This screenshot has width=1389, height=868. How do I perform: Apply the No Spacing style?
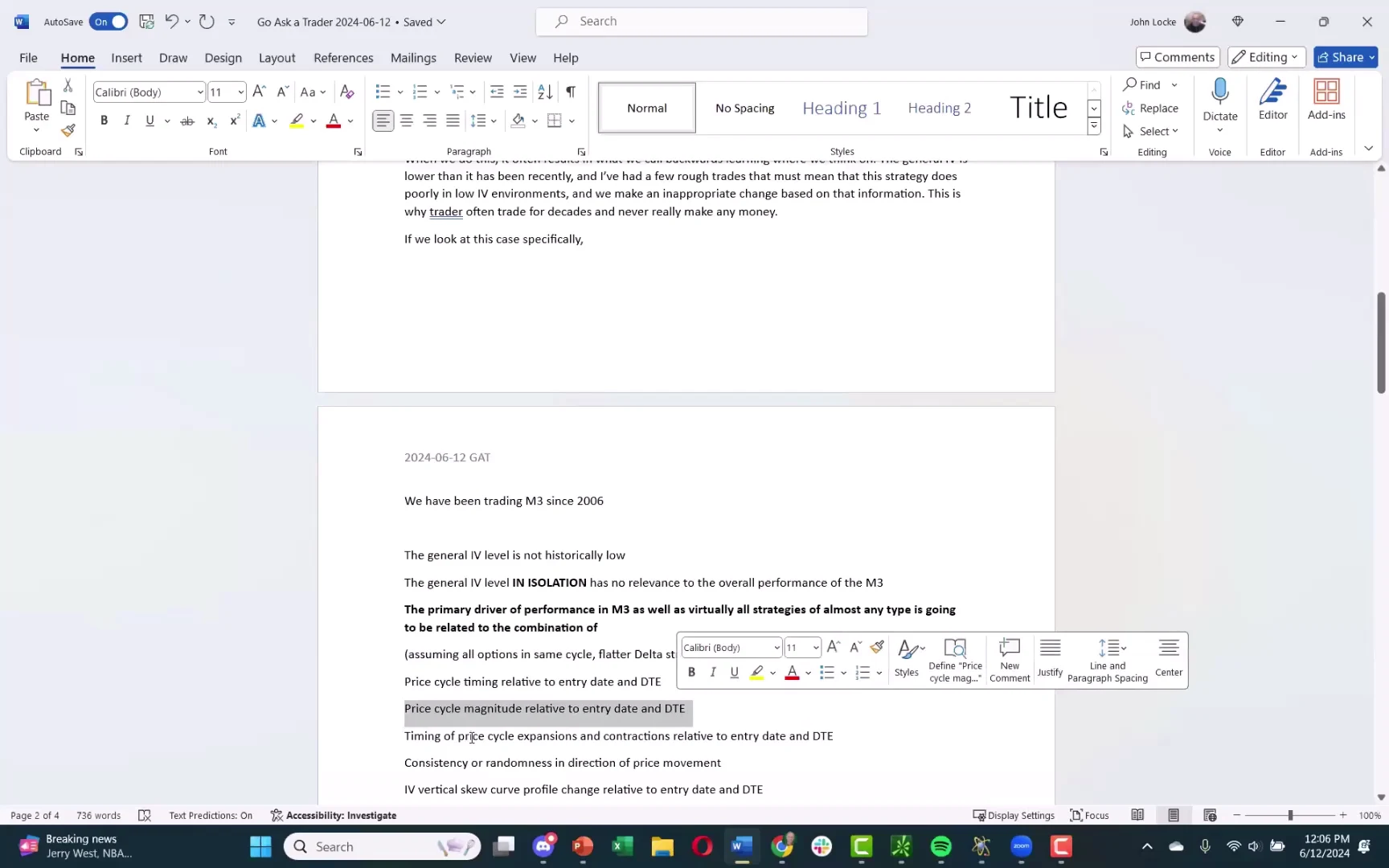coord(745,108)
